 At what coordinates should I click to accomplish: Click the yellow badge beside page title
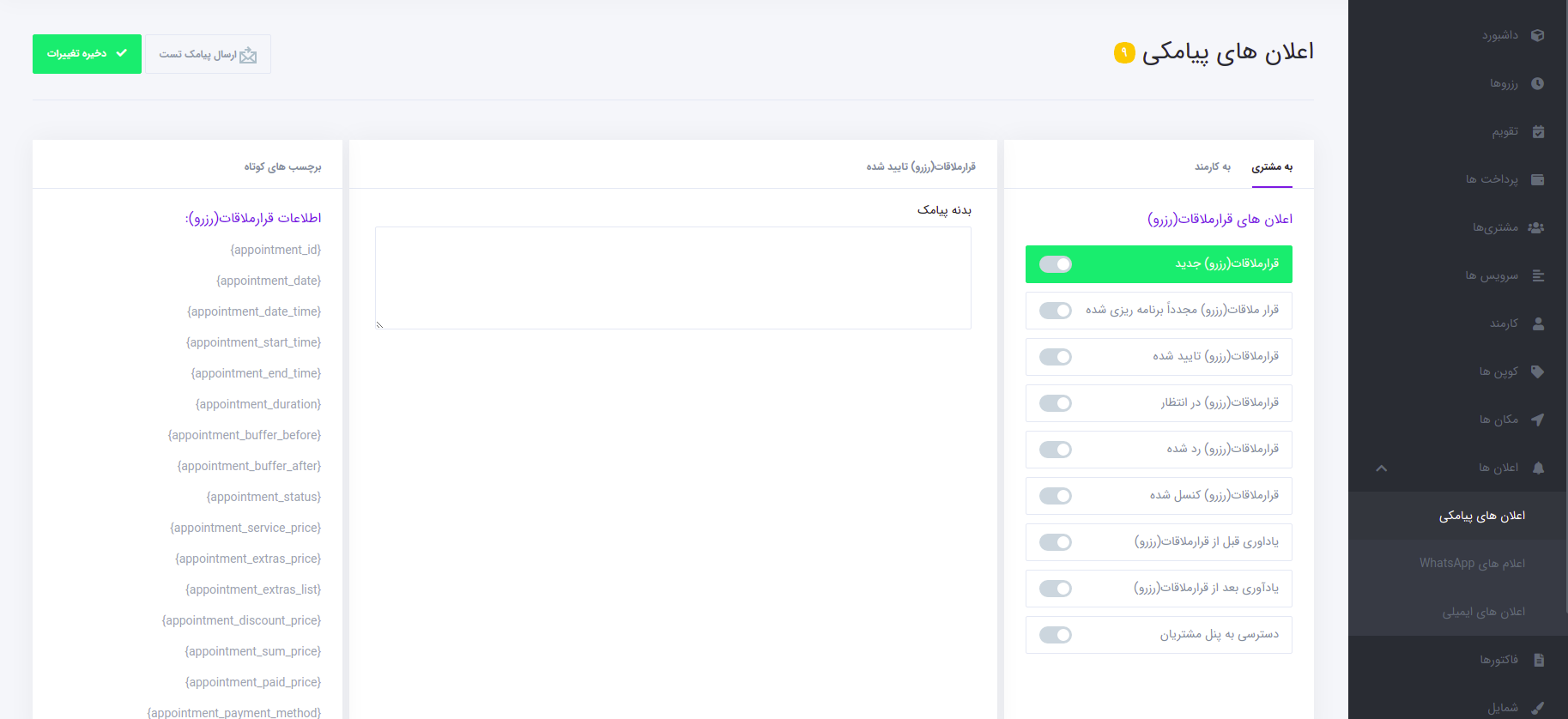tap(1124, 52)
